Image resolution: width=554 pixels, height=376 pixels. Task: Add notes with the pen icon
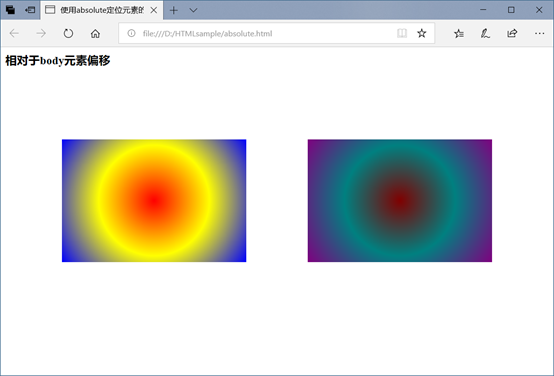[x=485, y=34]
